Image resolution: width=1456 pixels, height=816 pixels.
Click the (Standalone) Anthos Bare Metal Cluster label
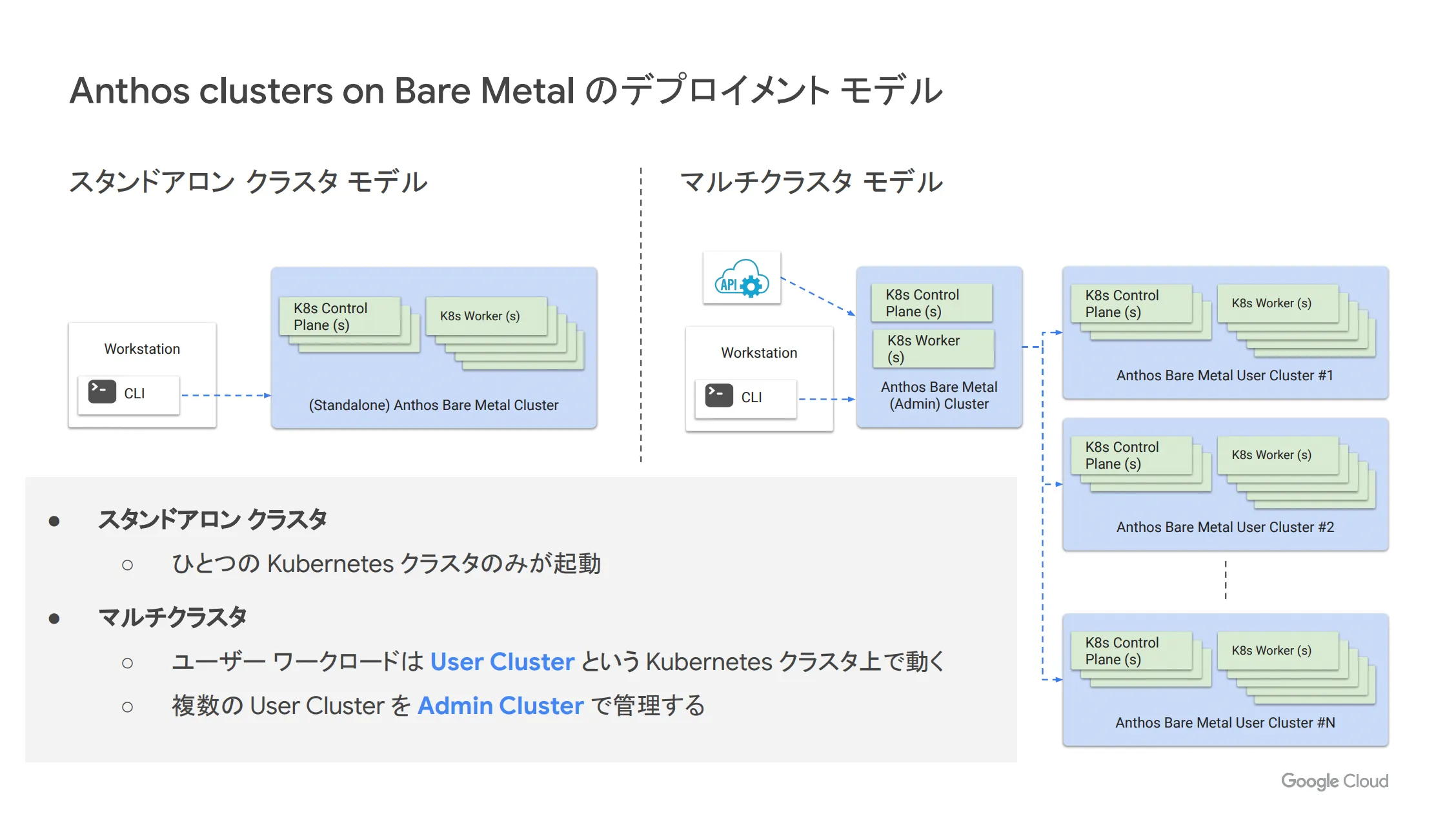[x=434, y=405]
